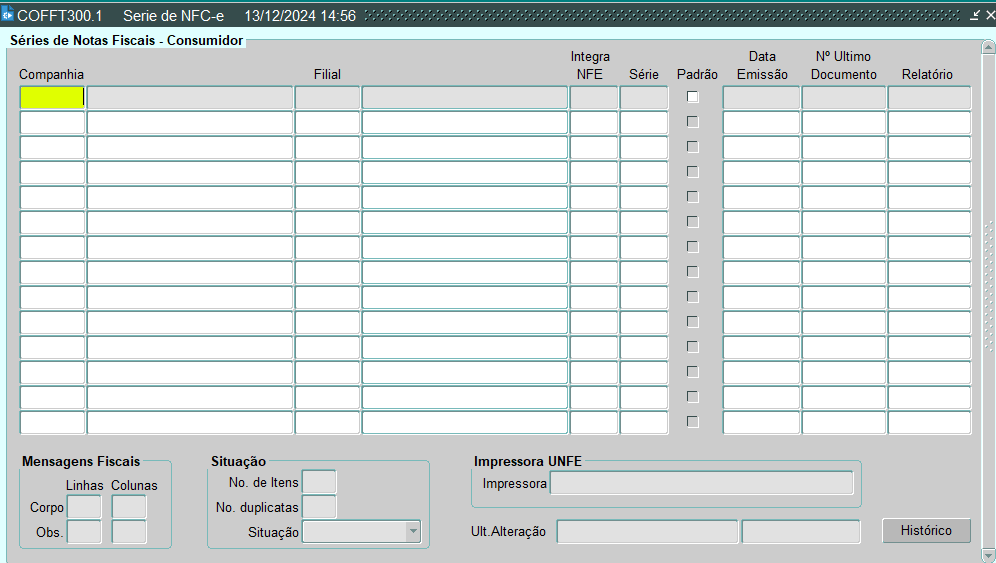Image resolution: width=996 pixels, height=563 pixels.
Task: Toggle the Padrão checkbox in second row
Action: coord(692,122)
